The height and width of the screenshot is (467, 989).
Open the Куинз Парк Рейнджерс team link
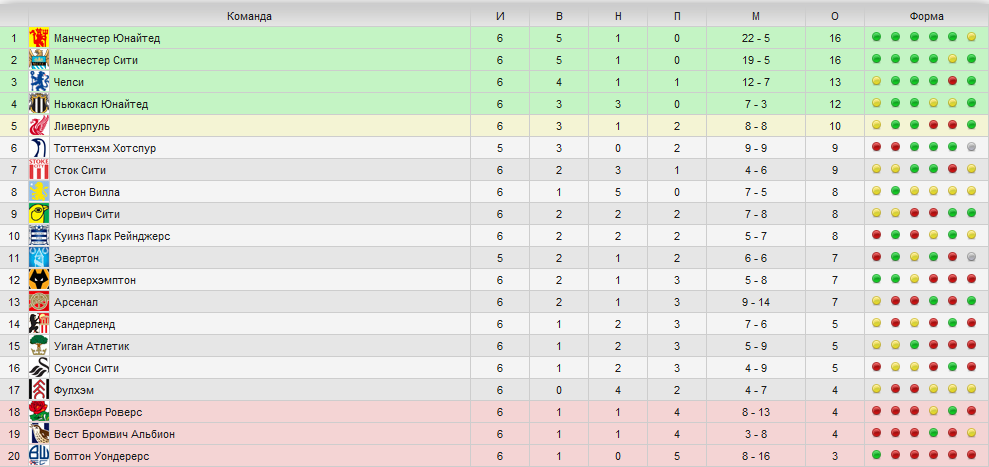point(112,237)
